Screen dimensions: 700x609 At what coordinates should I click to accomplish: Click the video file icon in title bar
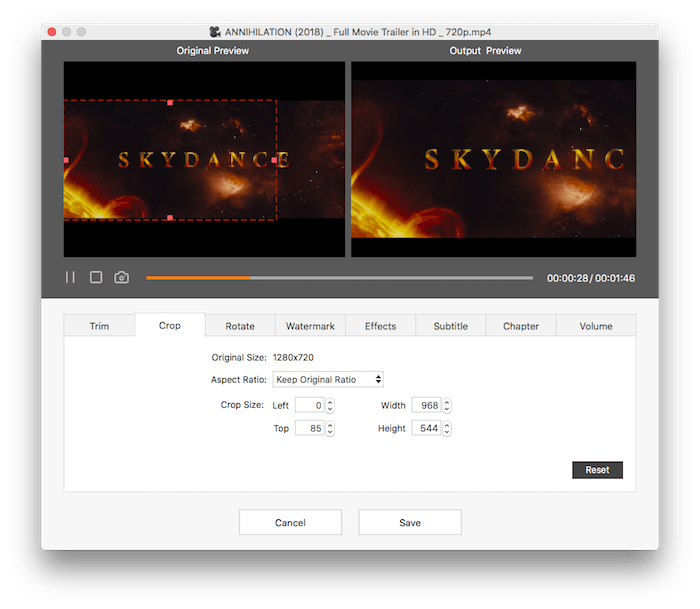point(215,32)
